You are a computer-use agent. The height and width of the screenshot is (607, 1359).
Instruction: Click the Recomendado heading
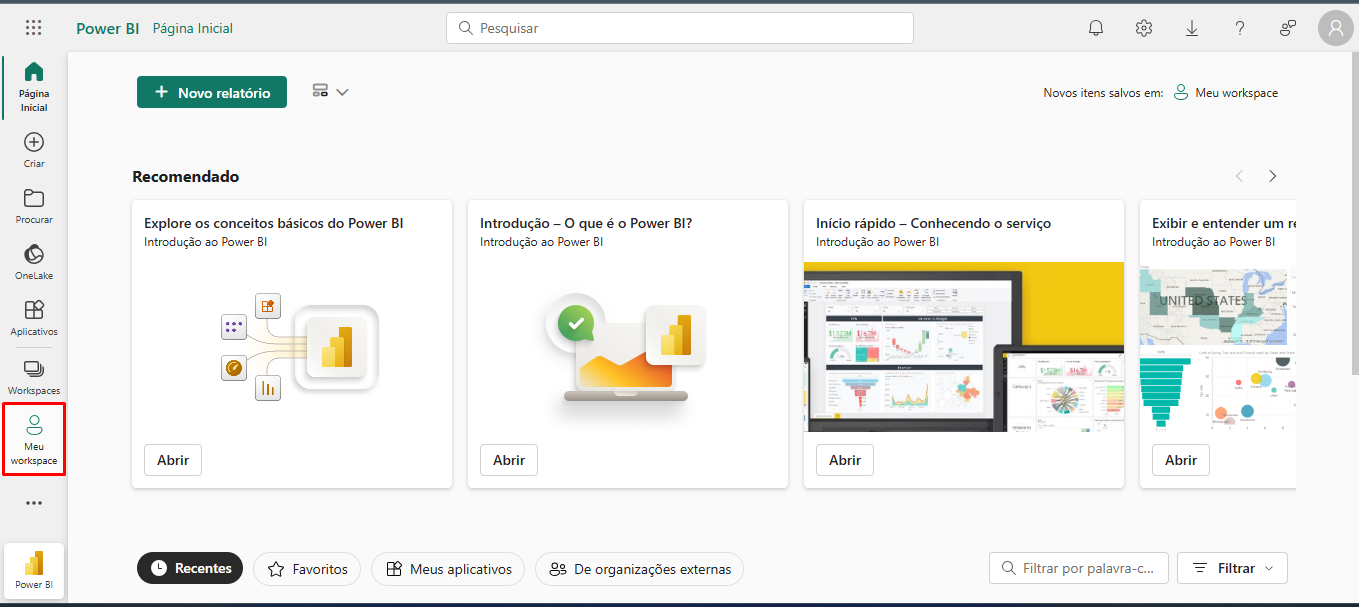186,176
